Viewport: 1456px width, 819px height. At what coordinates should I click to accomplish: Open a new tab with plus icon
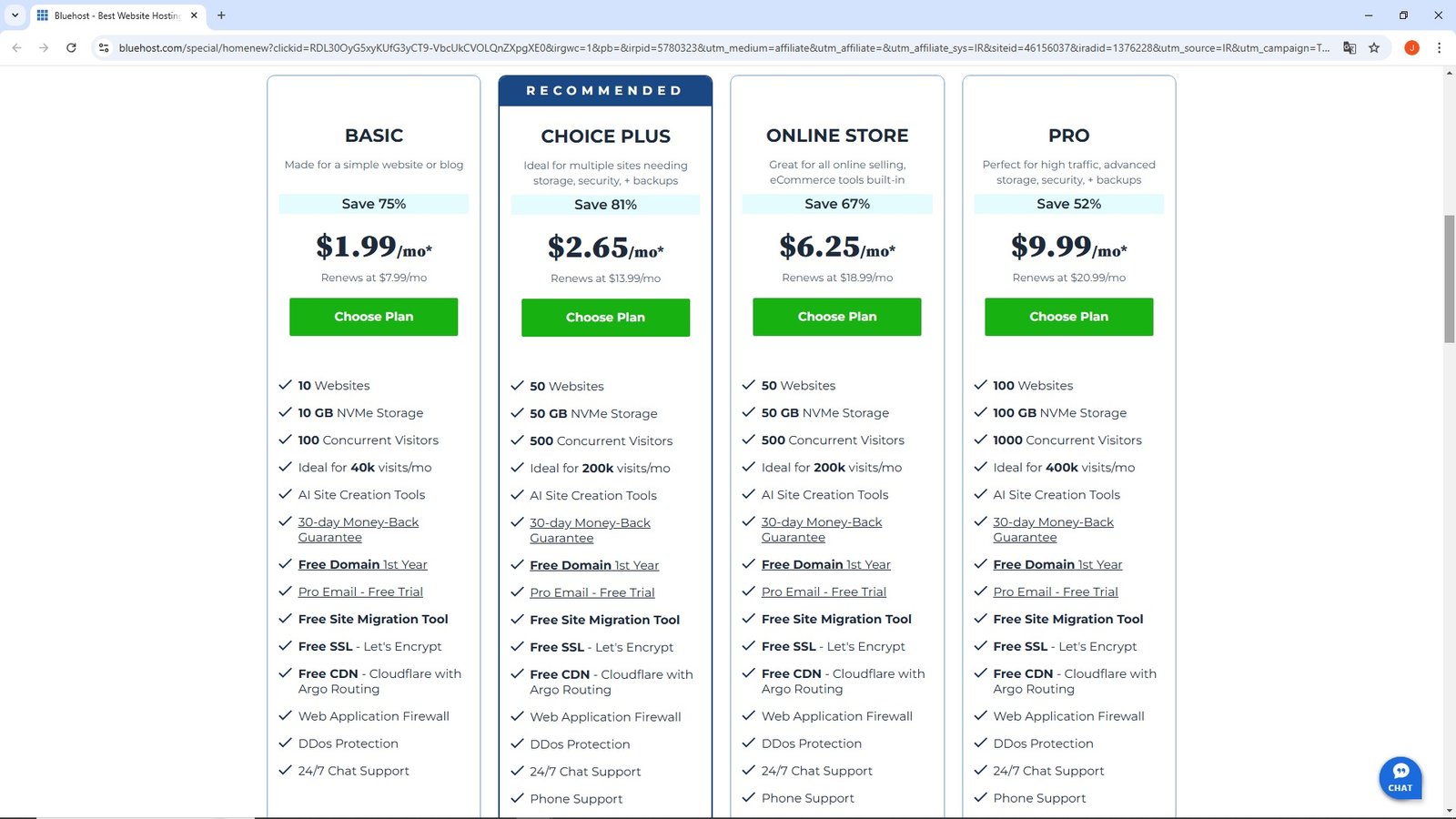tap(221, 15)
